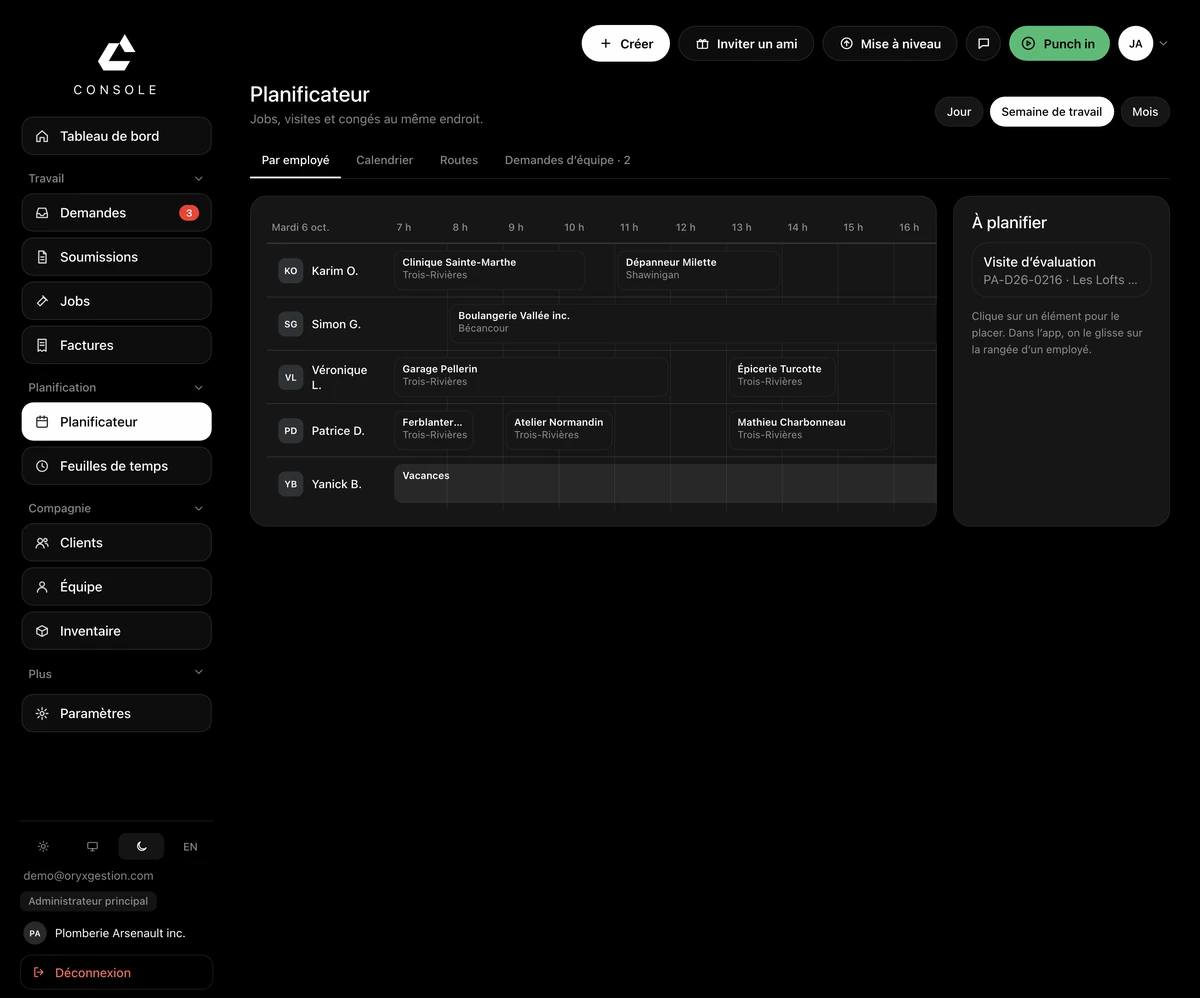The image size is (1200, 998).
Task: Click the box icon for Inventaire
Action: tap(42, 631)
